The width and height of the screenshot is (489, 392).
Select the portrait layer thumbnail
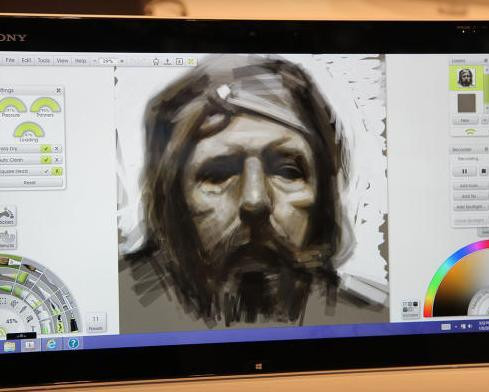click(x=466, y=78)
